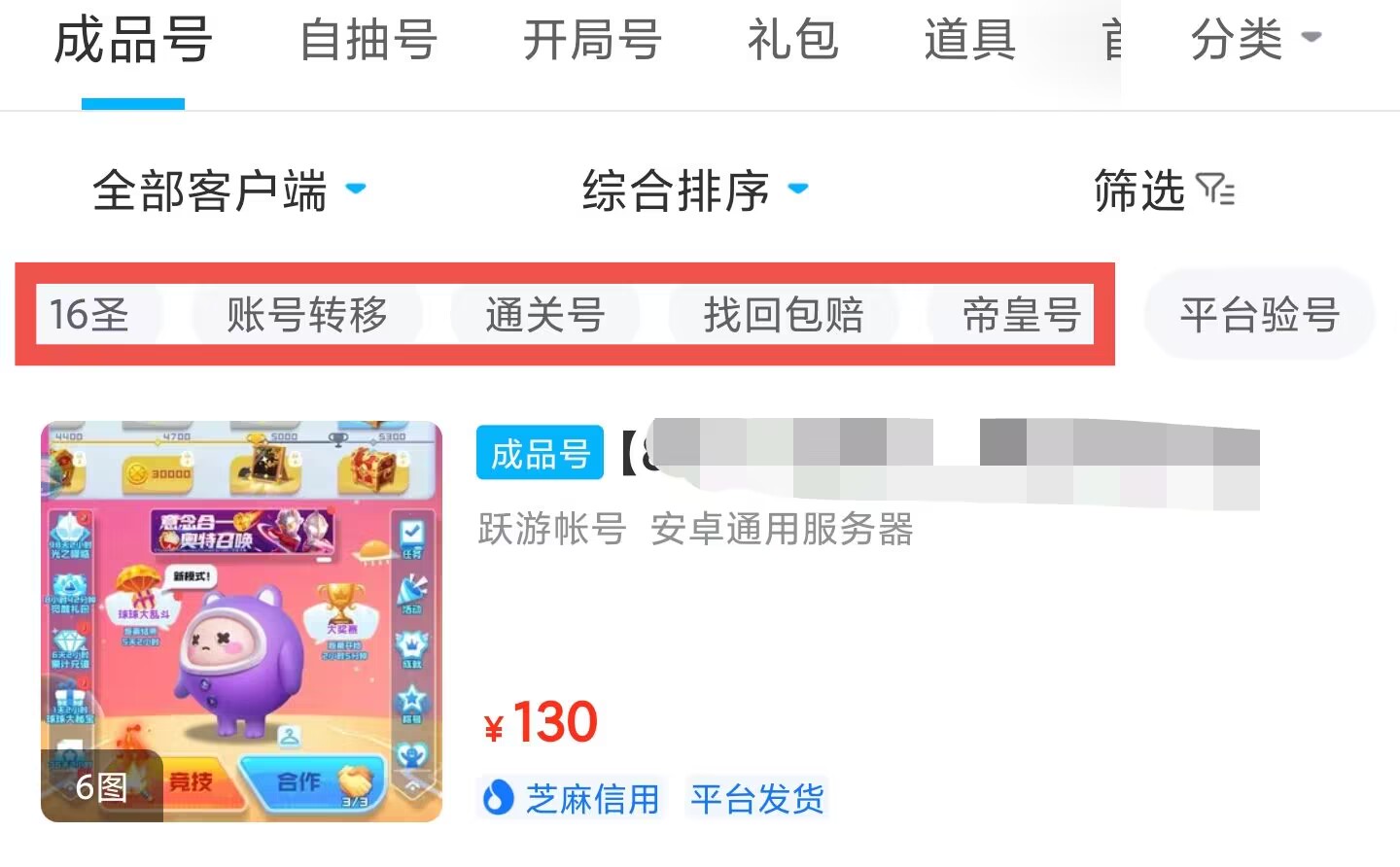Click the ¥130 price of the listing
Viewport: 1400px width, 867px height.
coord(541,722)
